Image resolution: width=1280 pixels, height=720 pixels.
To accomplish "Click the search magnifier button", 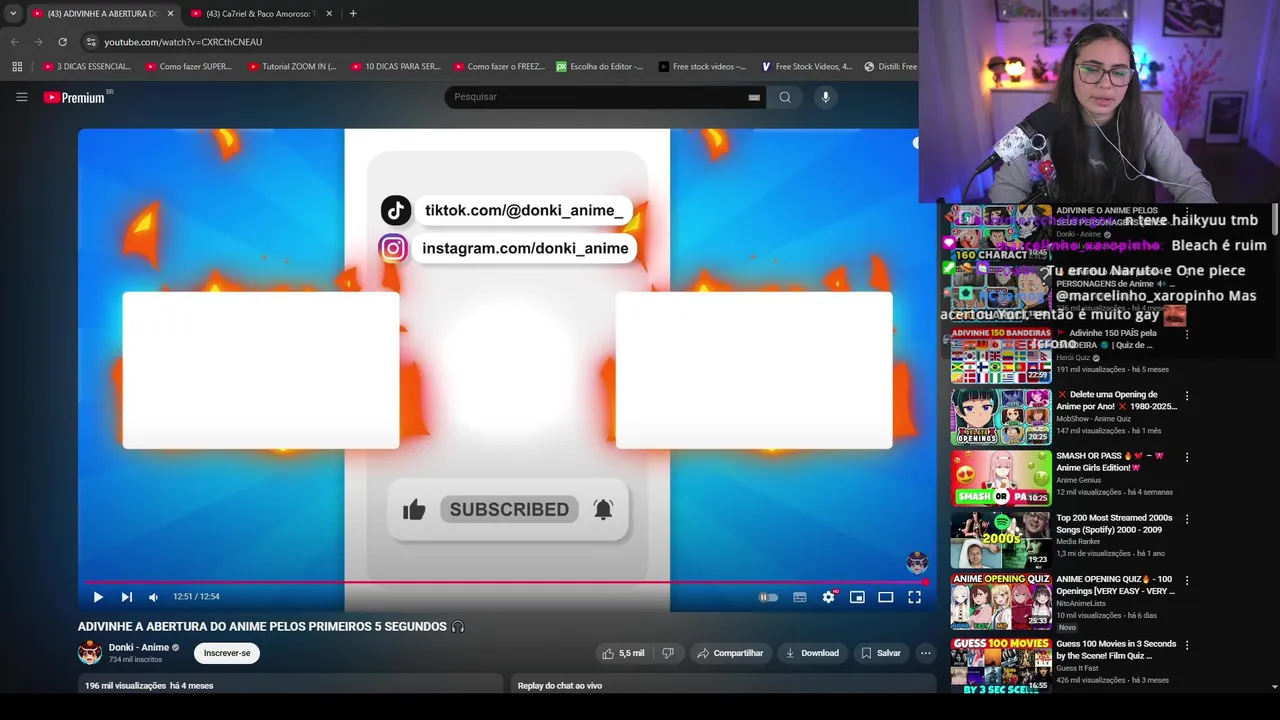I will click(x=785, y=97).
